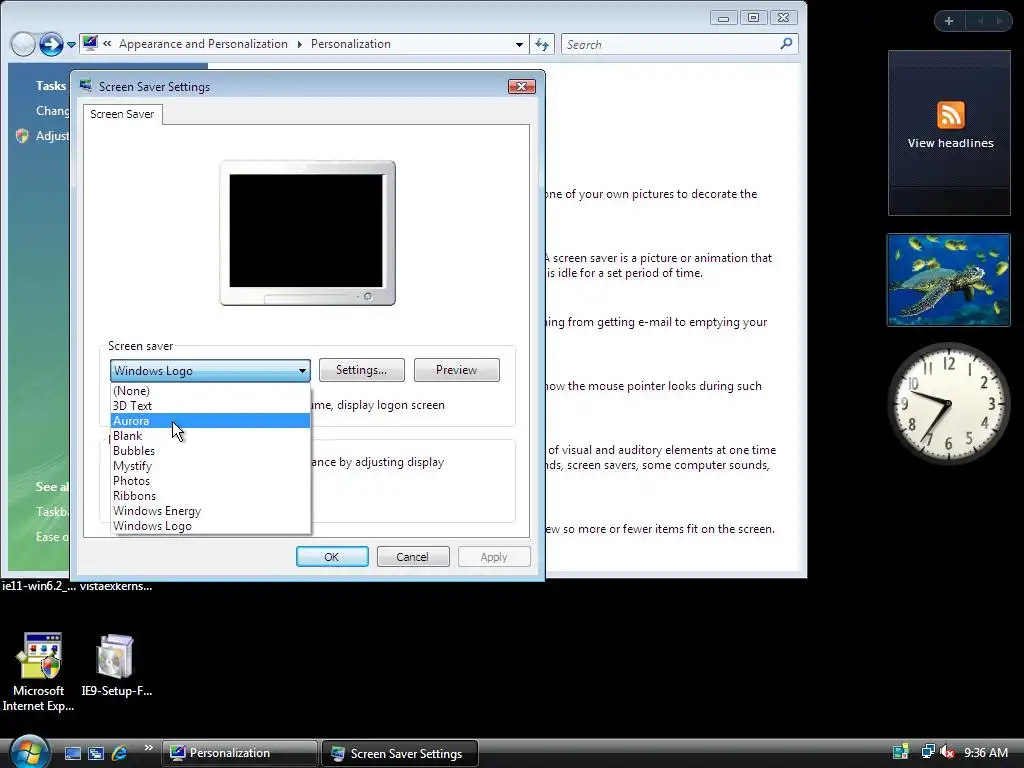Open IE9-Setup-F... desktop icon
This screenshot has height=768, width=1024.
point(116,665)
